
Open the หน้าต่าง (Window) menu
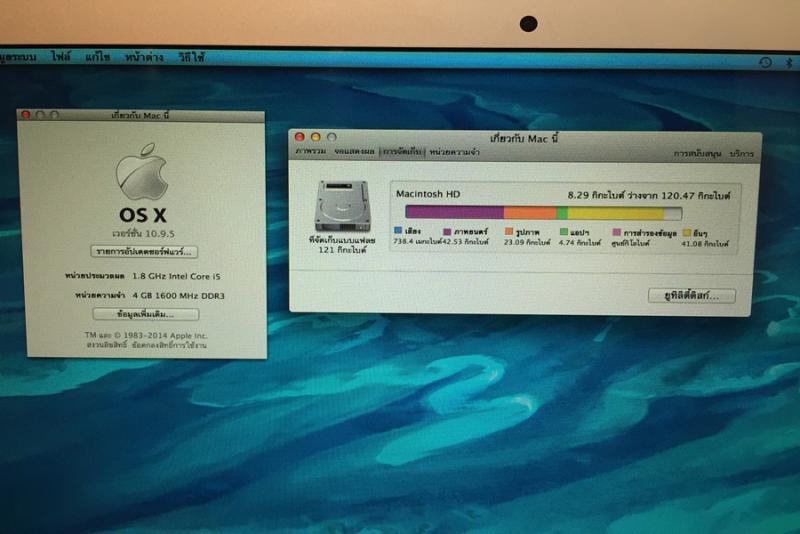click(144, 57)
